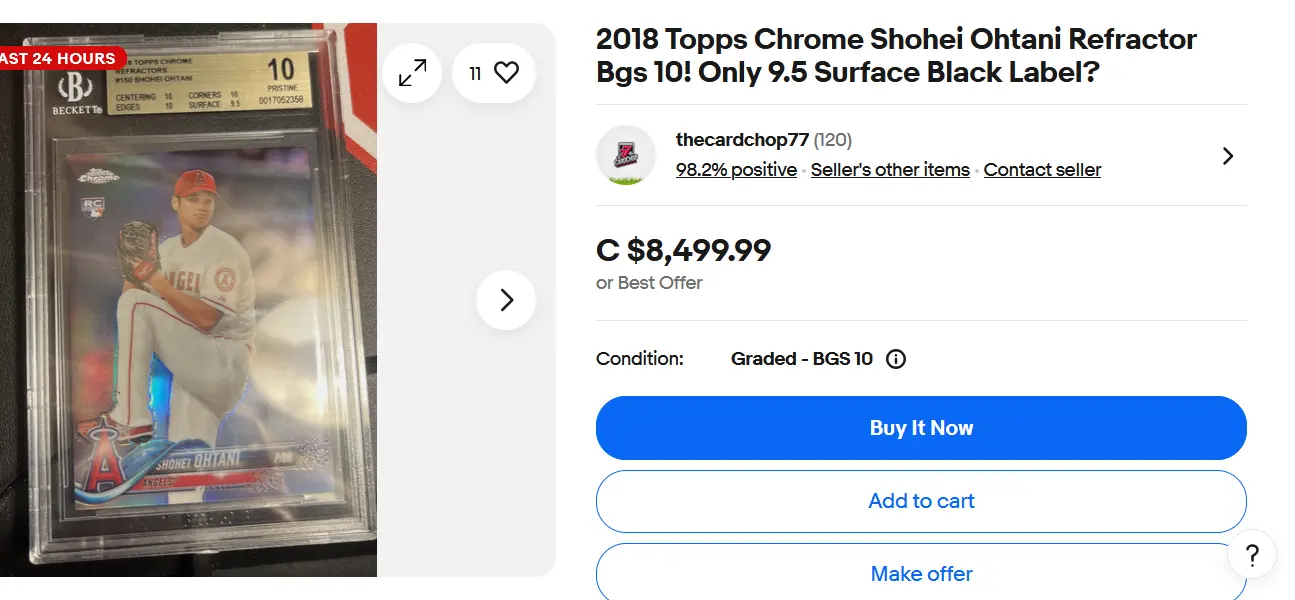
Task: Open thecardchop77 seller avatar logo
Action: [626, 155]
